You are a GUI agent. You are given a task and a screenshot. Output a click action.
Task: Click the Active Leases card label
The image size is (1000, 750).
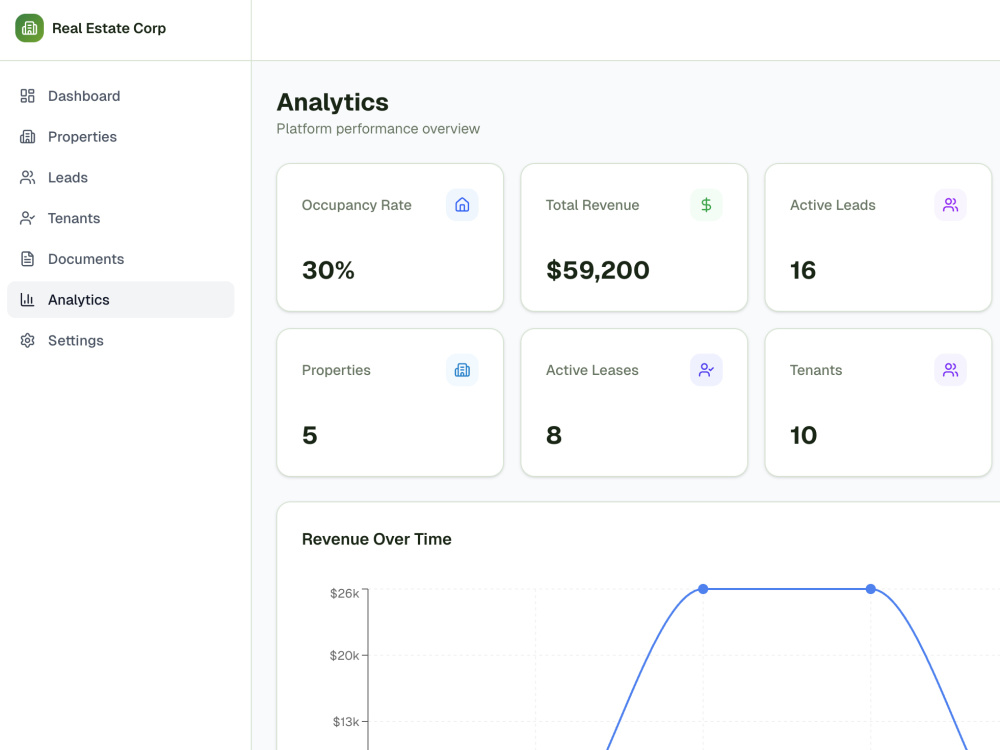point(592,371)
